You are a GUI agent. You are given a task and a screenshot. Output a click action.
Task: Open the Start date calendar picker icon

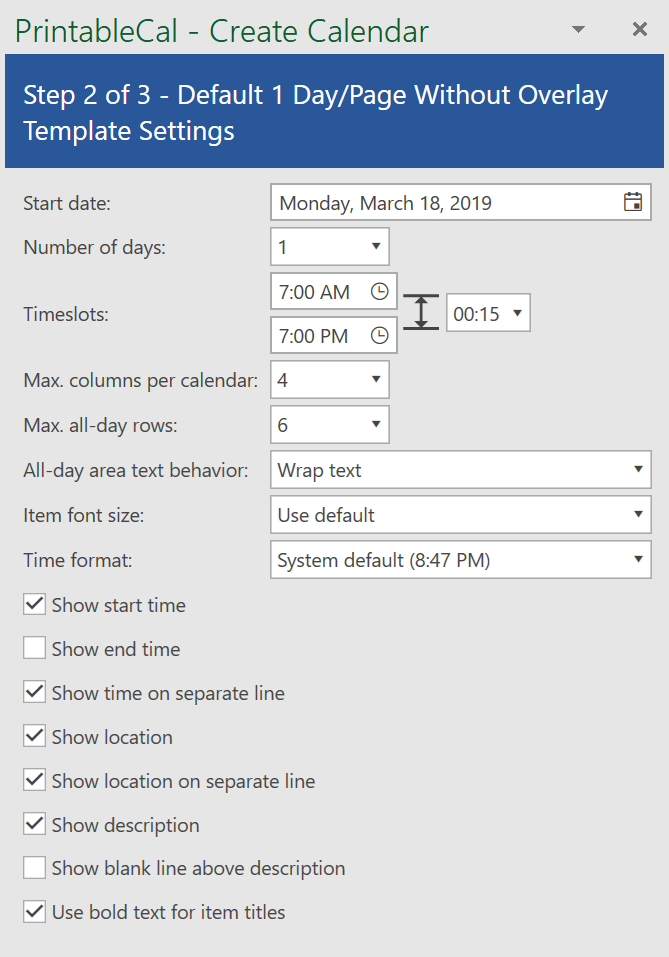point(633,202)
